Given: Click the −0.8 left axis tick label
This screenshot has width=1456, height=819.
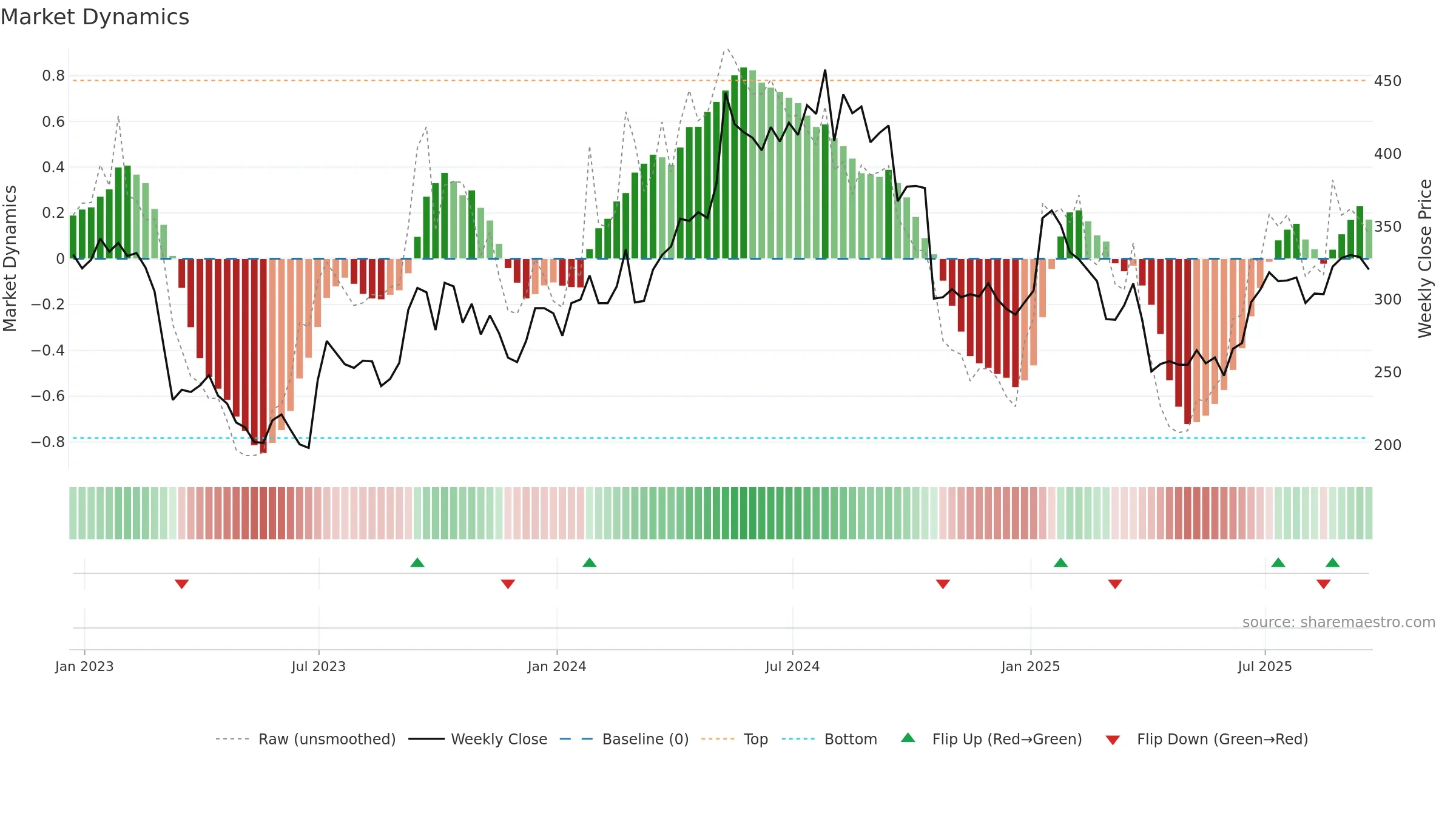Looking at the screenshot, I should tap(48, 442).
